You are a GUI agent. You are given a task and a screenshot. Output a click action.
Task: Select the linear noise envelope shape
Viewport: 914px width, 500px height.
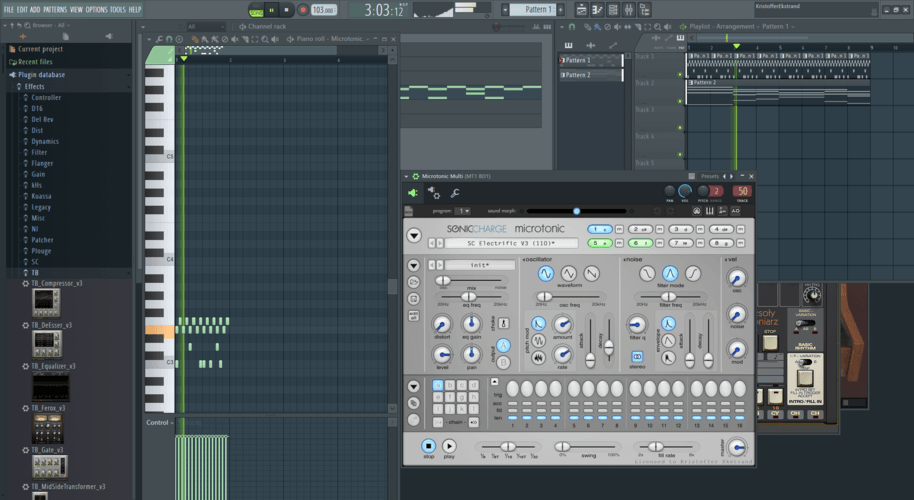(x=669, y=340)
